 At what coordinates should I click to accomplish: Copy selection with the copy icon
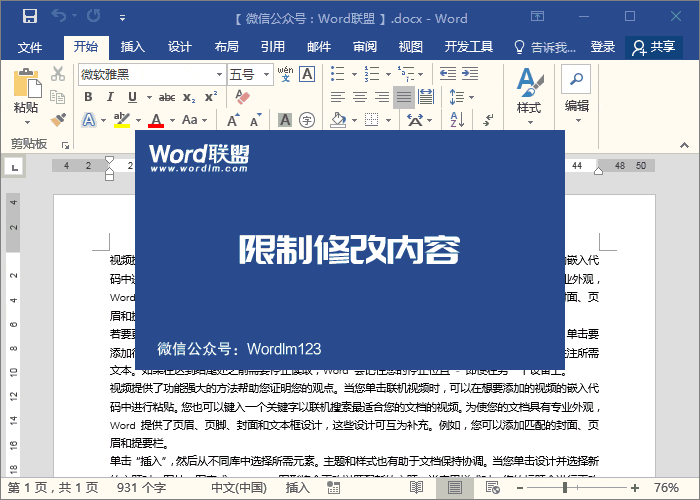tap(58, 97)
